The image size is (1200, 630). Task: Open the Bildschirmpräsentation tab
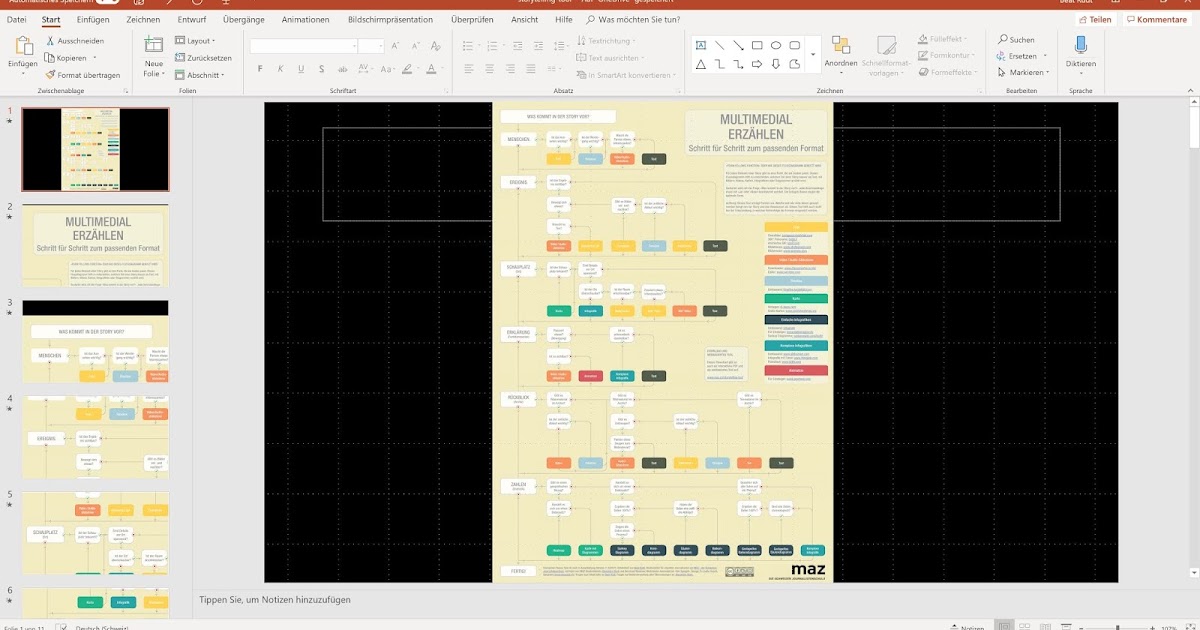(x=390, y=19)
